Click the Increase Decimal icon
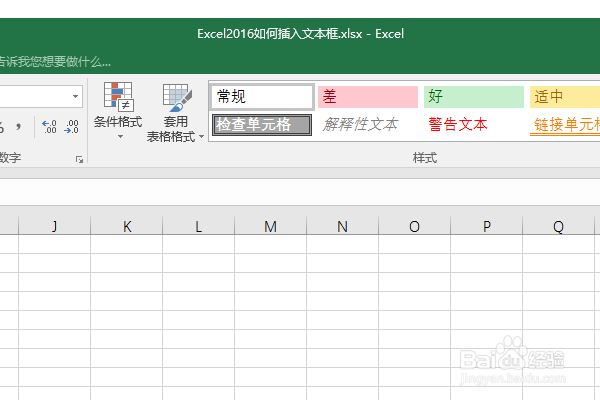This screenshot has height=400, width=600. coord(49,127)
